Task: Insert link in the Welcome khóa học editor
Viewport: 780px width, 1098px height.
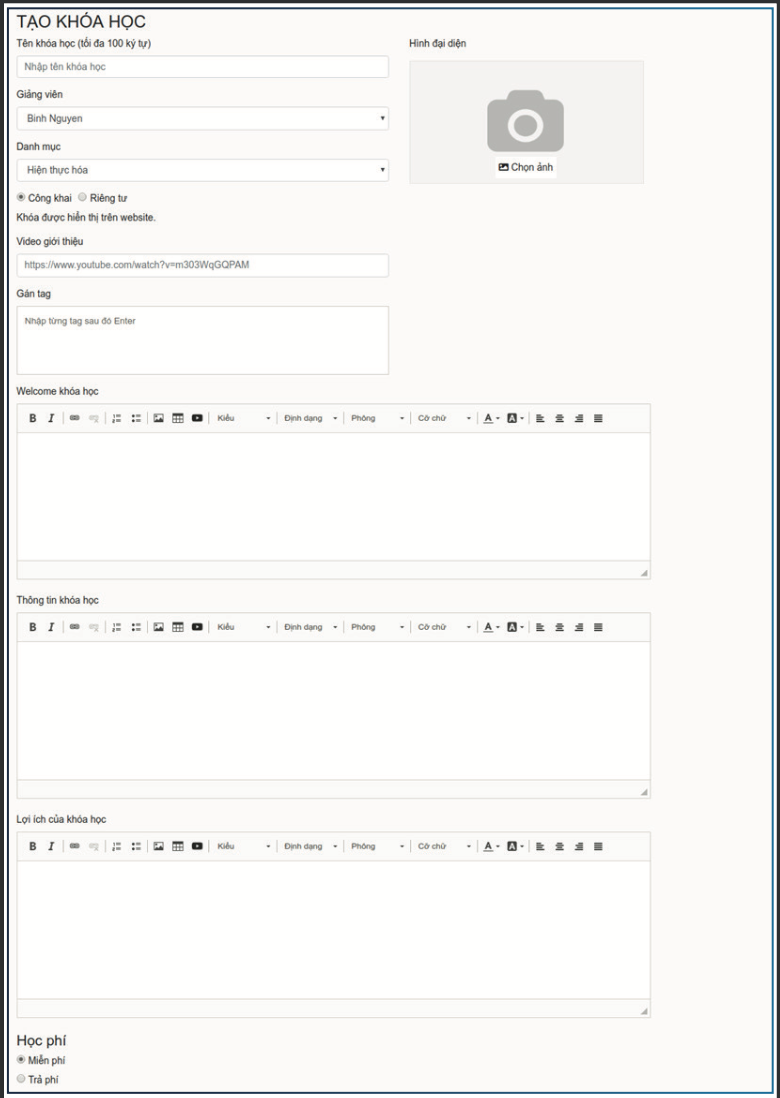Action: click(x=75, y=418)
